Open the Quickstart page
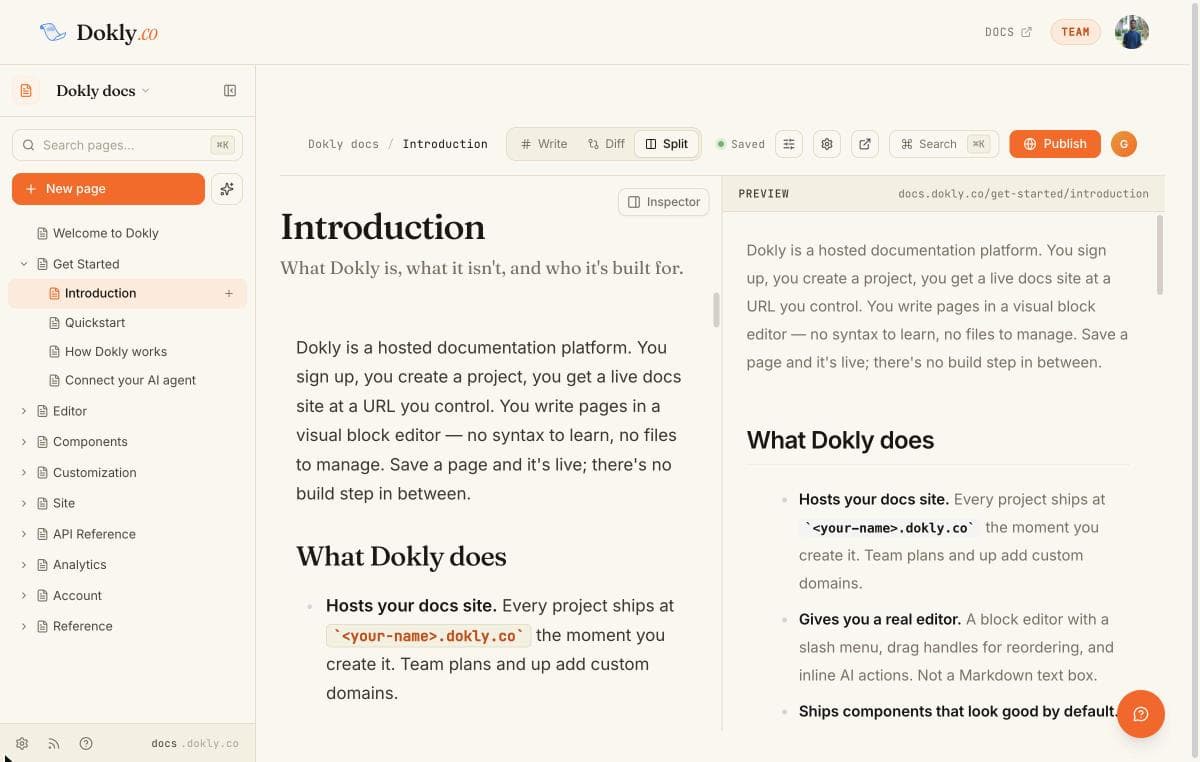Image resolution: width=1200 pixels, height=762 pixels. 95,322
